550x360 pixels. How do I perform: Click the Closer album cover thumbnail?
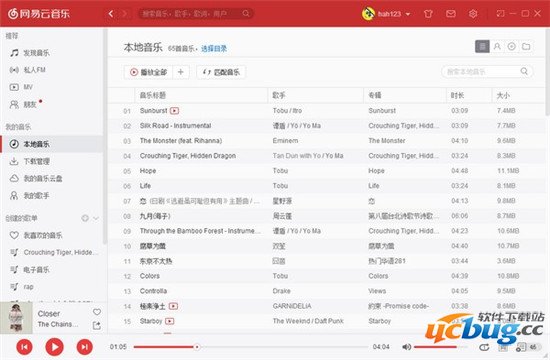pyautogui.click(x=16, y=318)
